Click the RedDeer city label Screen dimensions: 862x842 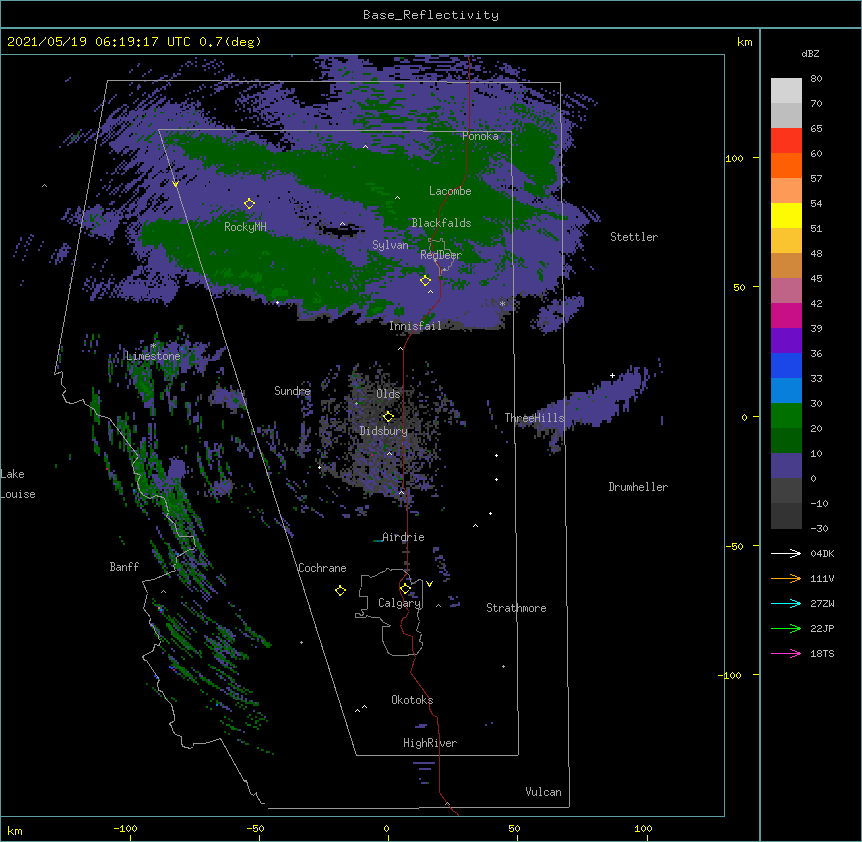pos(441,255)
